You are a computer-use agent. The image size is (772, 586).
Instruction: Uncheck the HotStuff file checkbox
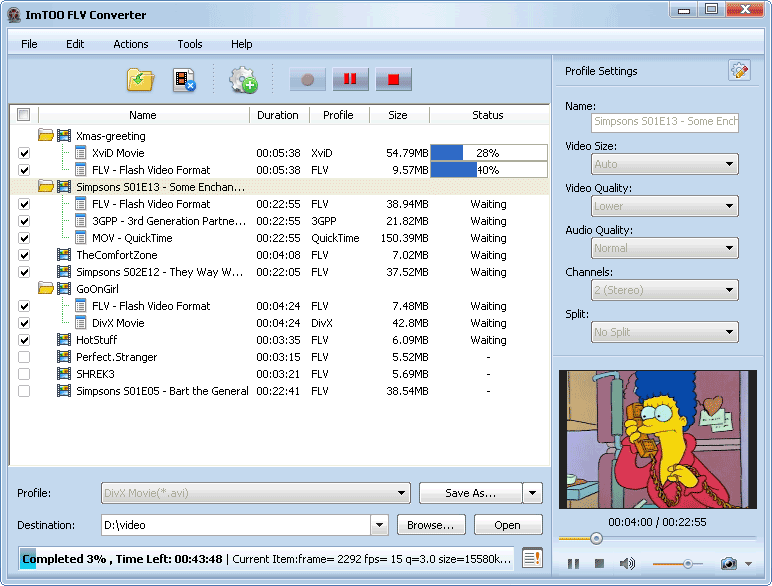coord(24,340)
